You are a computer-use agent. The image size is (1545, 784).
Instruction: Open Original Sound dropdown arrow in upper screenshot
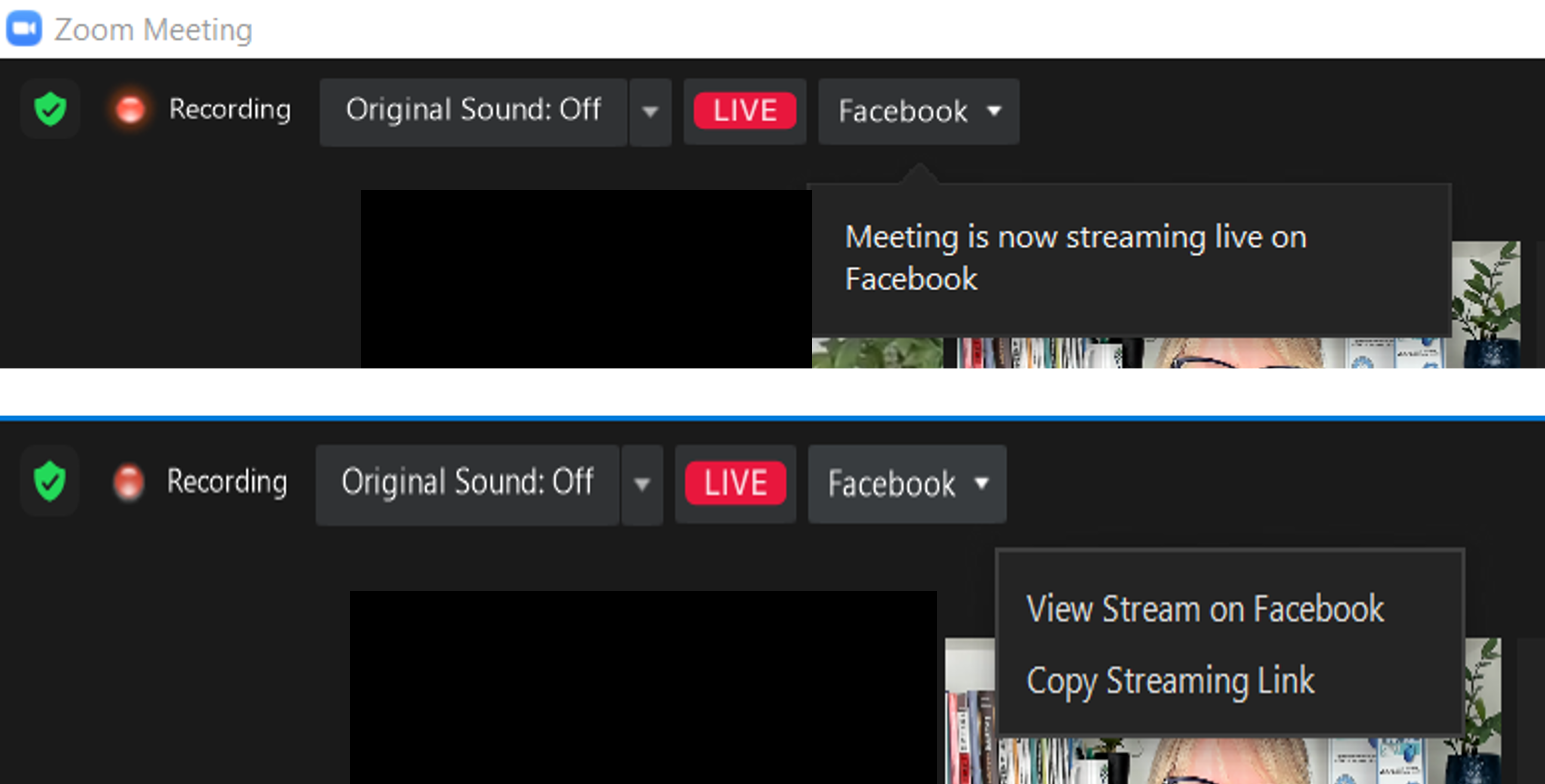tap(650, 112)
